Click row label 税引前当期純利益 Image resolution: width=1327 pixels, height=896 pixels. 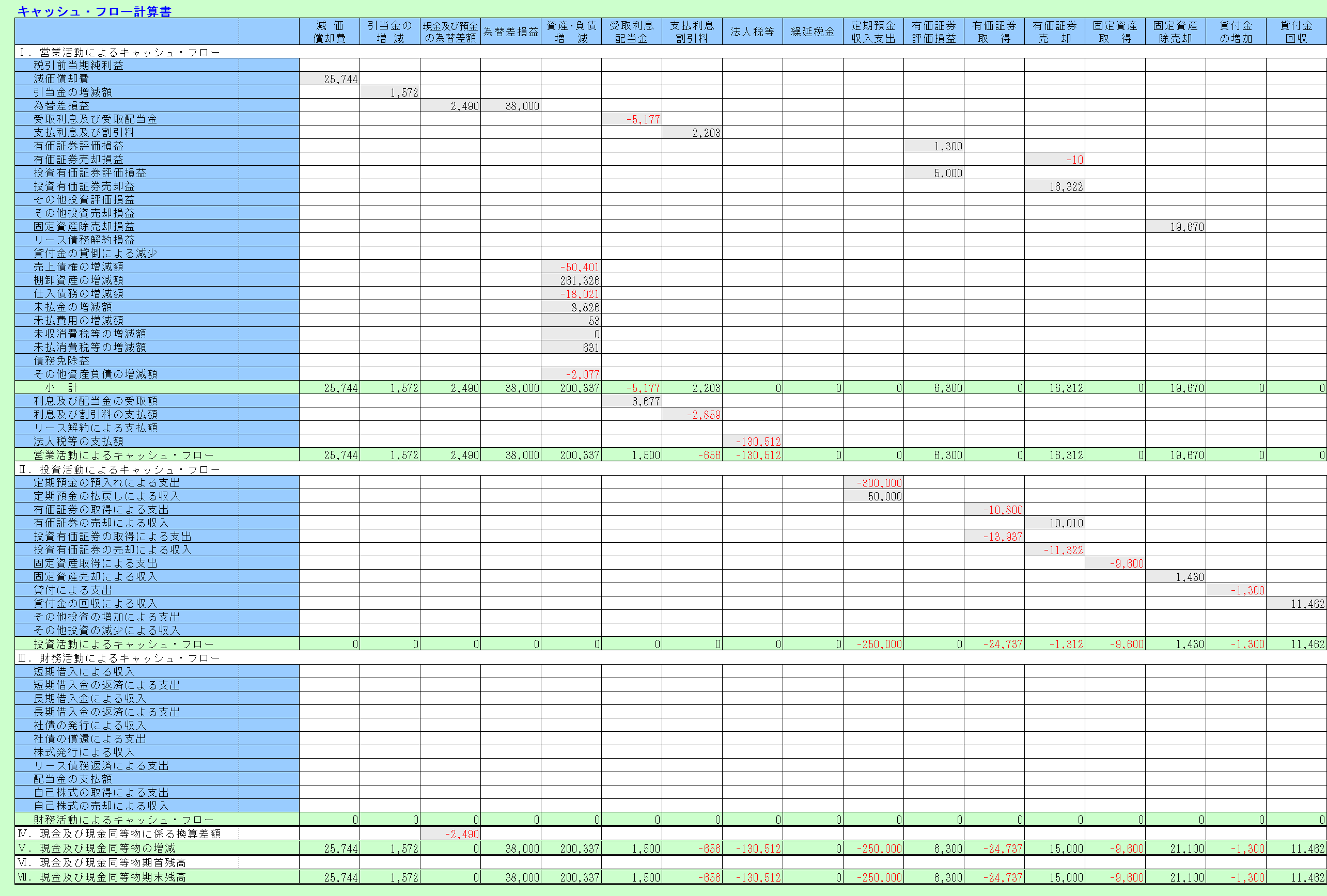click(78, 65)
